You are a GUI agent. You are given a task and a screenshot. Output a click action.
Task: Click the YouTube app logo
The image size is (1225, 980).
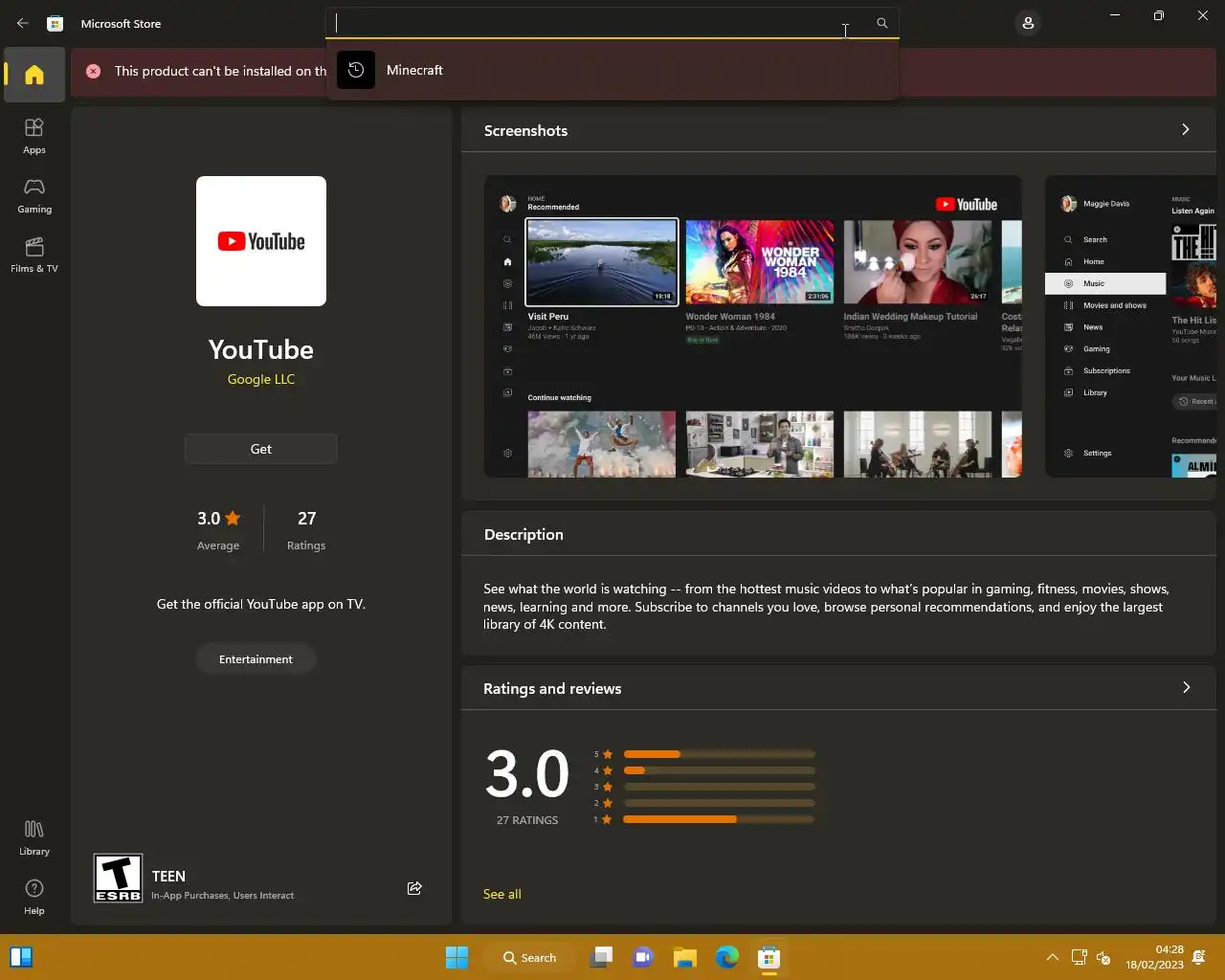tap(261, 241)
